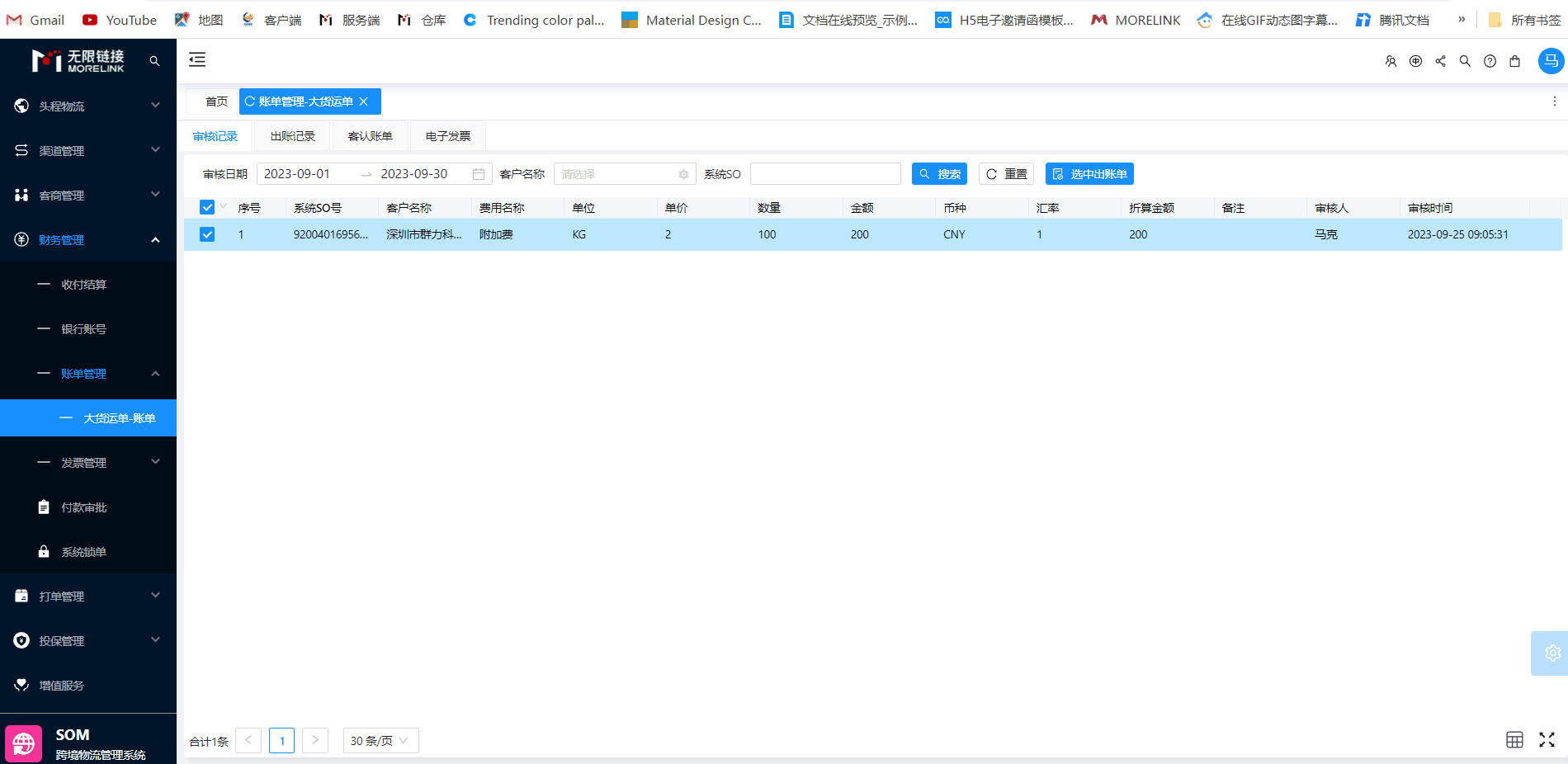Collapse the 账单管理 submenu
Screen dimensions: 1568x764
pos(88,374)
